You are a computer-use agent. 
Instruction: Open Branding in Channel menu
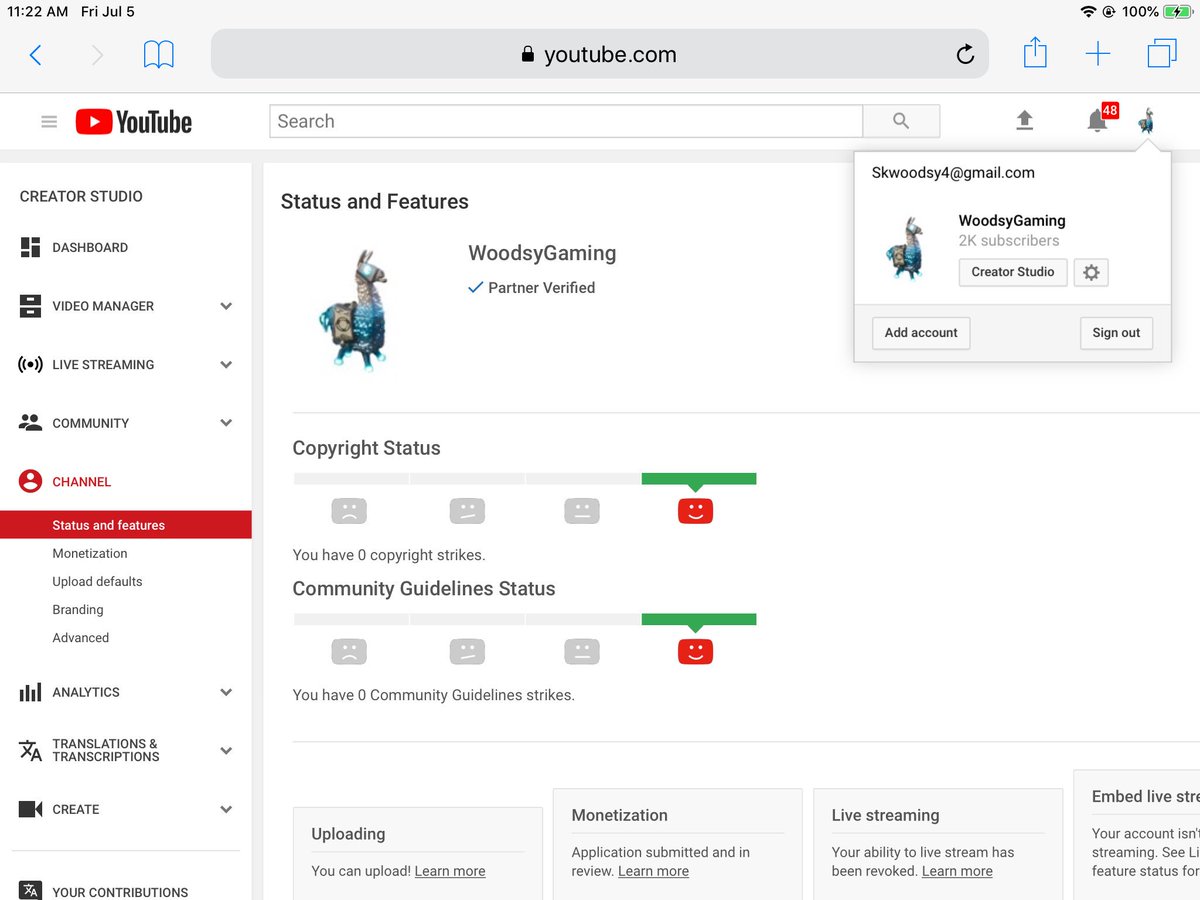78,609
